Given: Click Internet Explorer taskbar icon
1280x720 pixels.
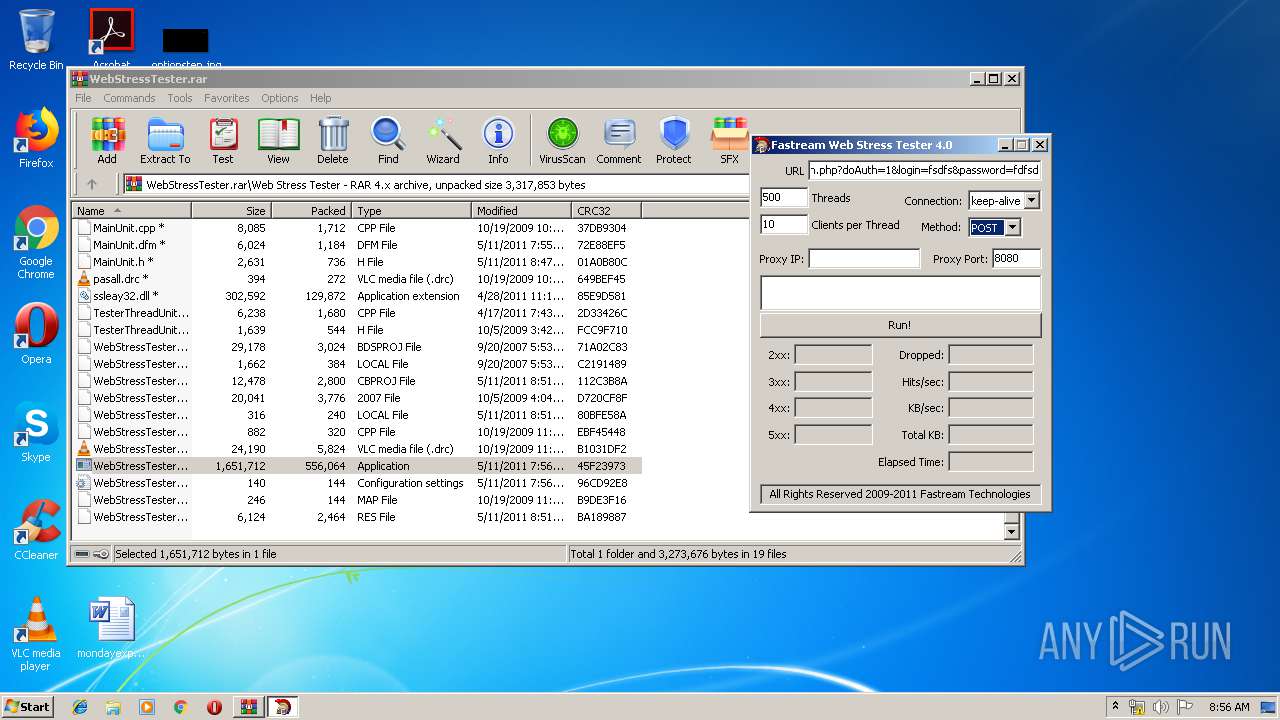Looking at the screenshot, I should [80, 707].
